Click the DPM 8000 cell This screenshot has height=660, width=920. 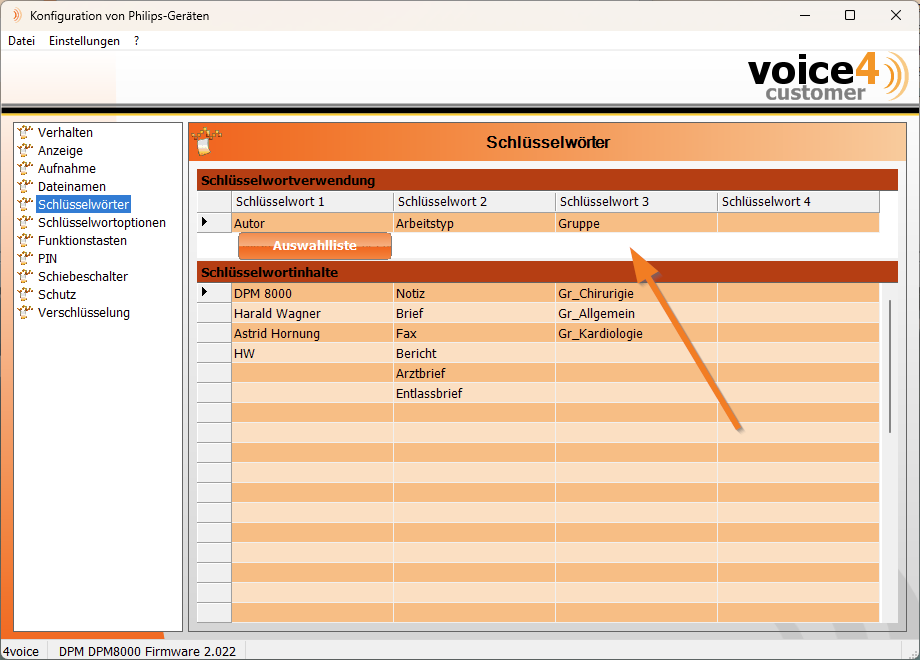coord(312,293)
